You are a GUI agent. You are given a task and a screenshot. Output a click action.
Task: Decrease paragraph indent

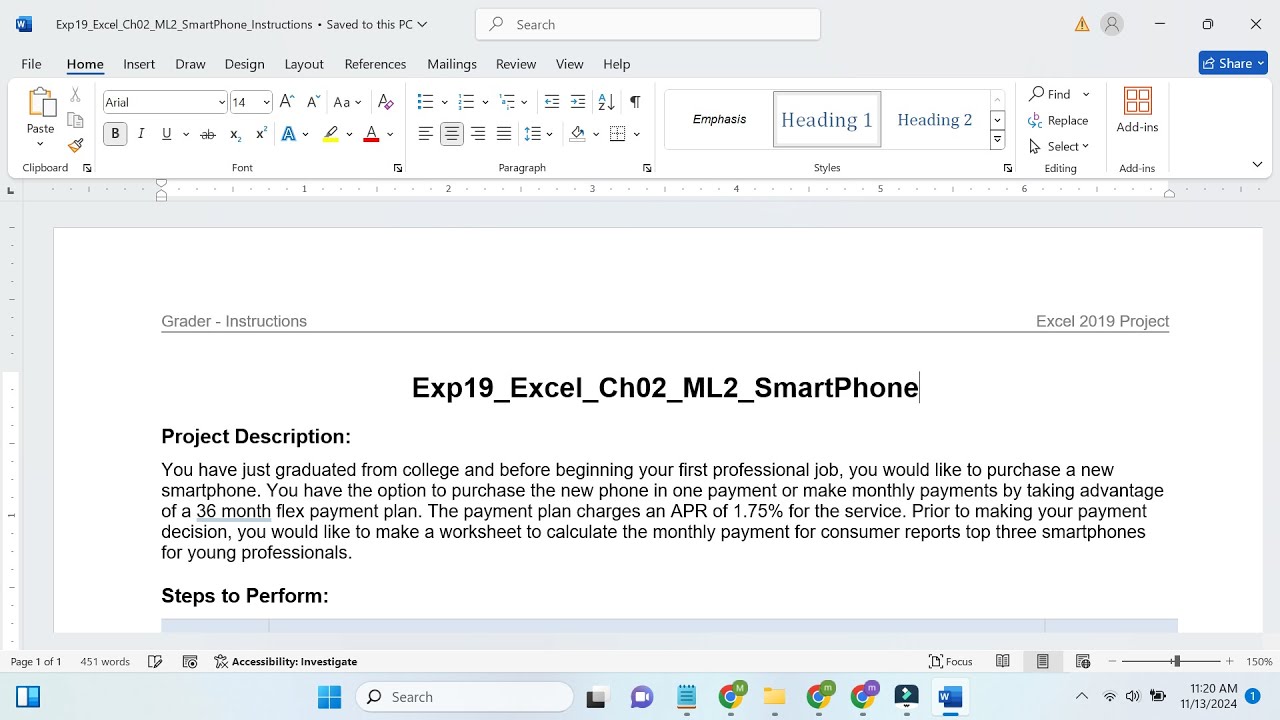(x=552, y=102)
